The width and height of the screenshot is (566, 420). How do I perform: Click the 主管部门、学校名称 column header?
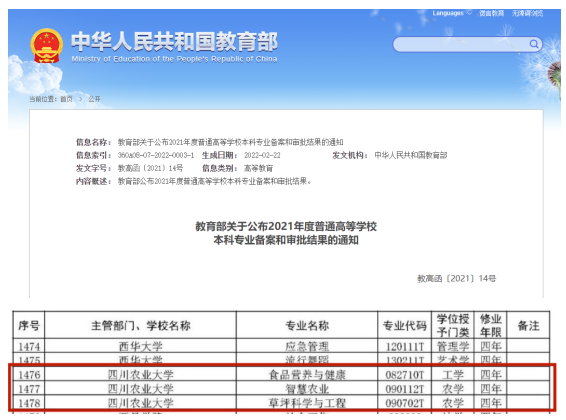pyautogui.click(x=140, y=325)
